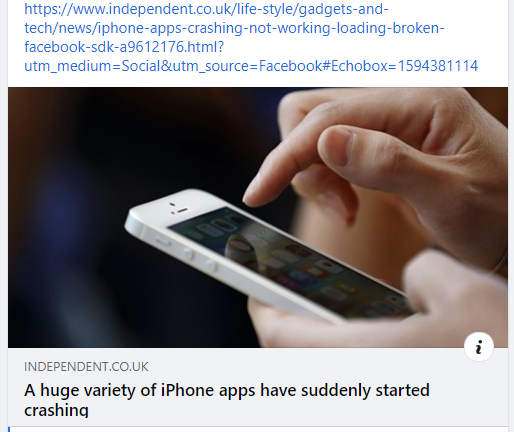Click the grey footer of the preview card
514x432 pixels.
point(258,387)
